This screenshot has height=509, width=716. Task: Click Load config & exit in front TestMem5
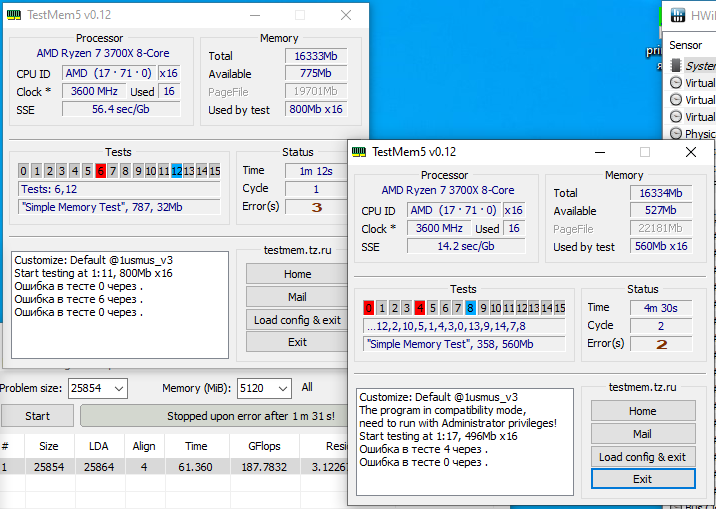click(x=643, y=457)
